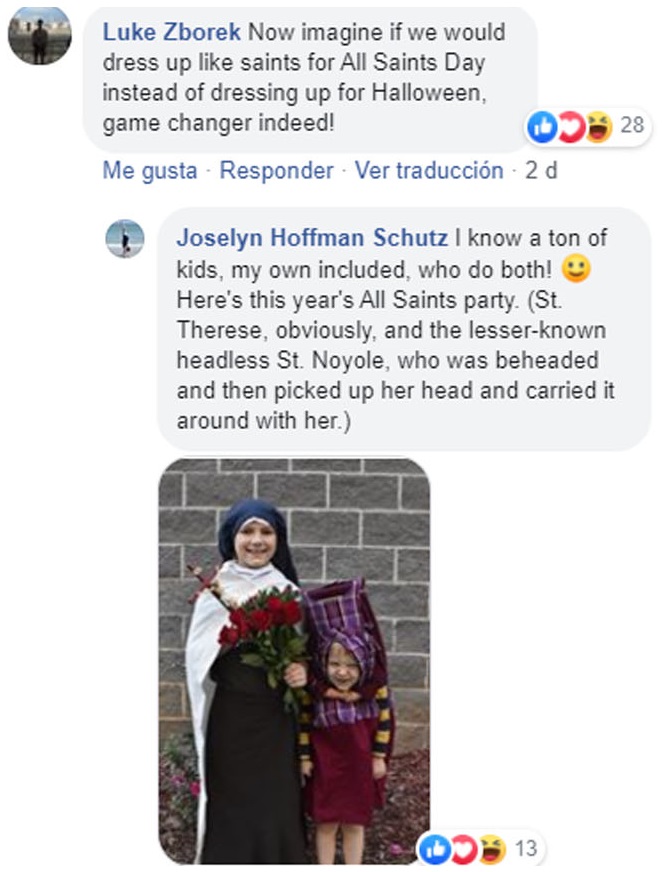Click the laughing reaction on Luke's comment
Screen dimensions: 664x872
598,127
